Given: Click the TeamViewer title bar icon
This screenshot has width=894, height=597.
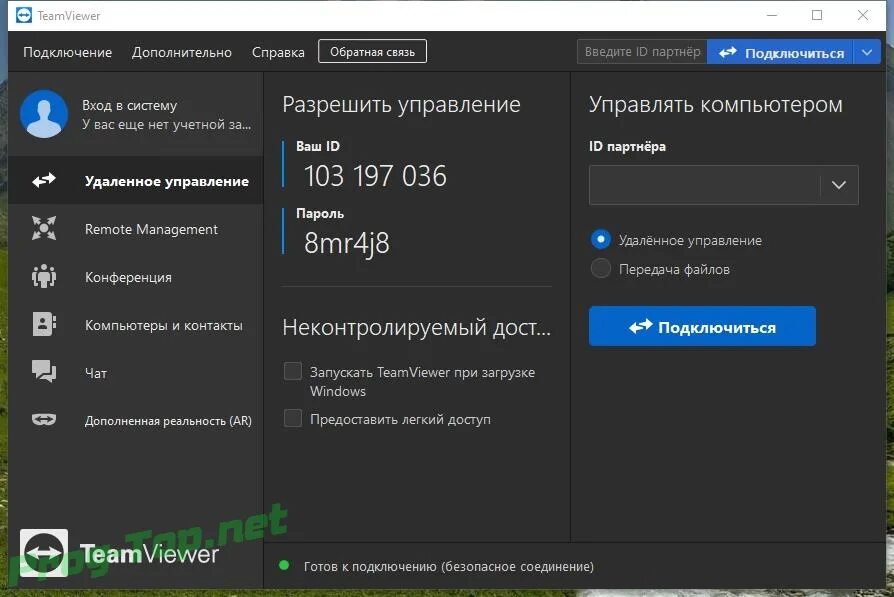Looking at the screenshot, I should pyautogui.click(x=24, y=15).
